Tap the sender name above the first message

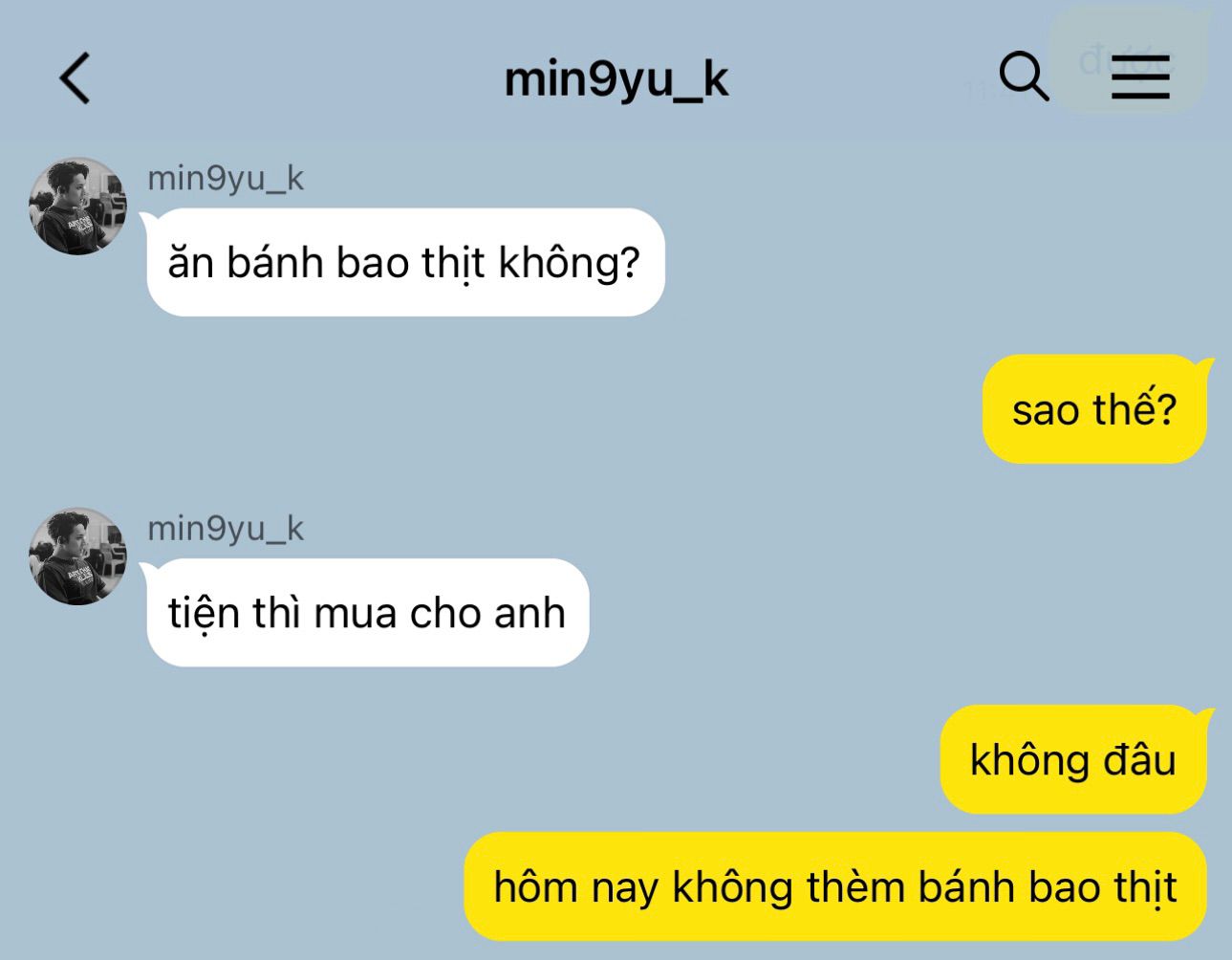[x=226, y=179]
